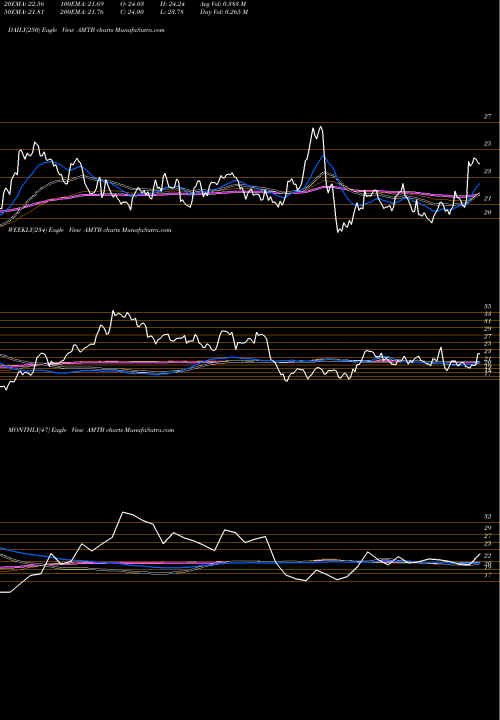The width and height of the screenshot is (500, 720).
Task: Click the 25 price label on weekly chart
Action: tap(488, 343)
